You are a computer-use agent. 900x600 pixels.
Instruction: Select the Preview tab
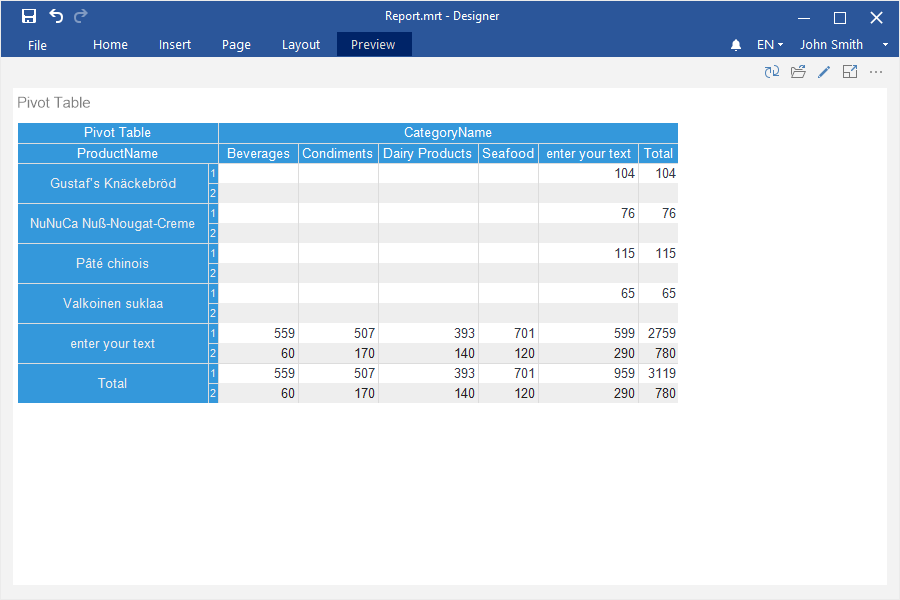pyautogui.click(x=374, y=45)
